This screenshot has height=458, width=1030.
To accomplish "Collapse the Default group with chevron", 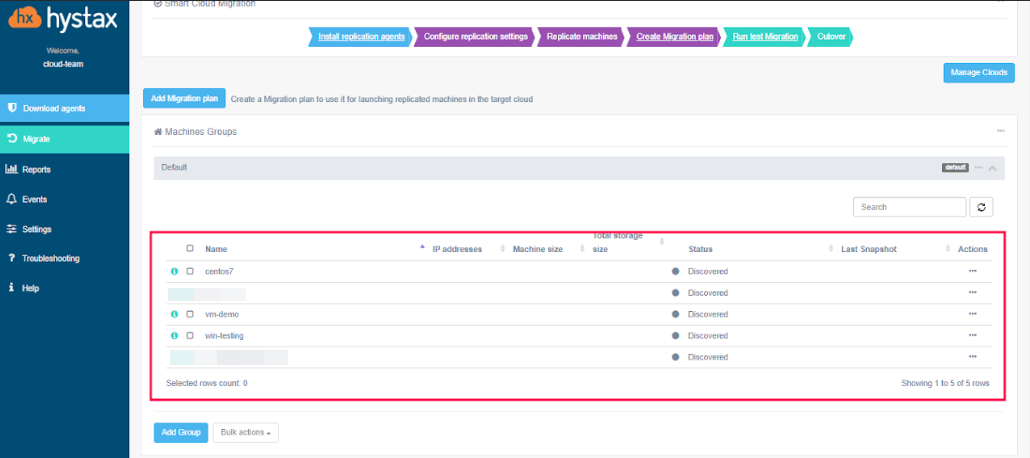I will (992, 168).
